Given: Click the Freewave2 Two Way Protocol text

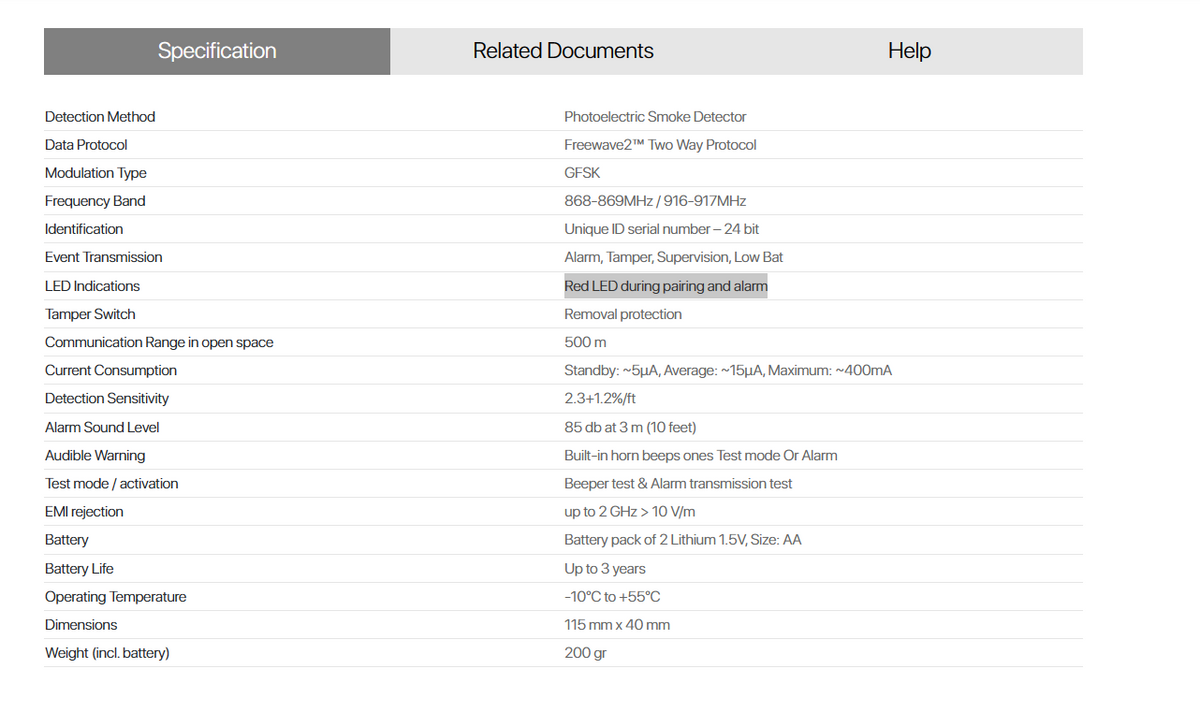Looking at the screenshot, I should click(660, 145).
